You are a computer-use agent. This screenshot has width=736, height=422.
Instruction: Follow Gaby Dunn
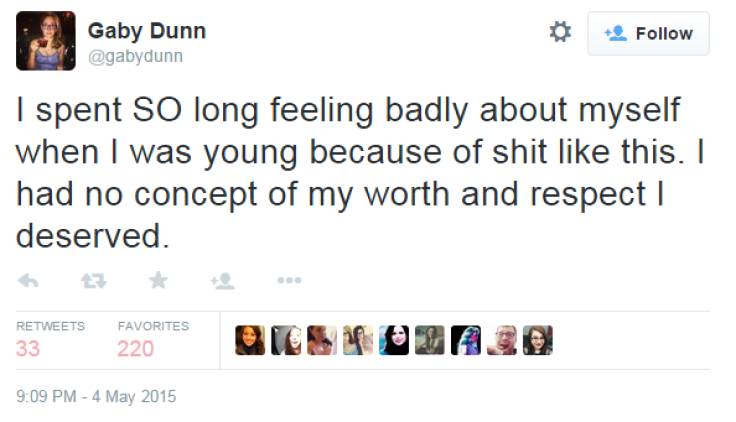click(648, 33)
